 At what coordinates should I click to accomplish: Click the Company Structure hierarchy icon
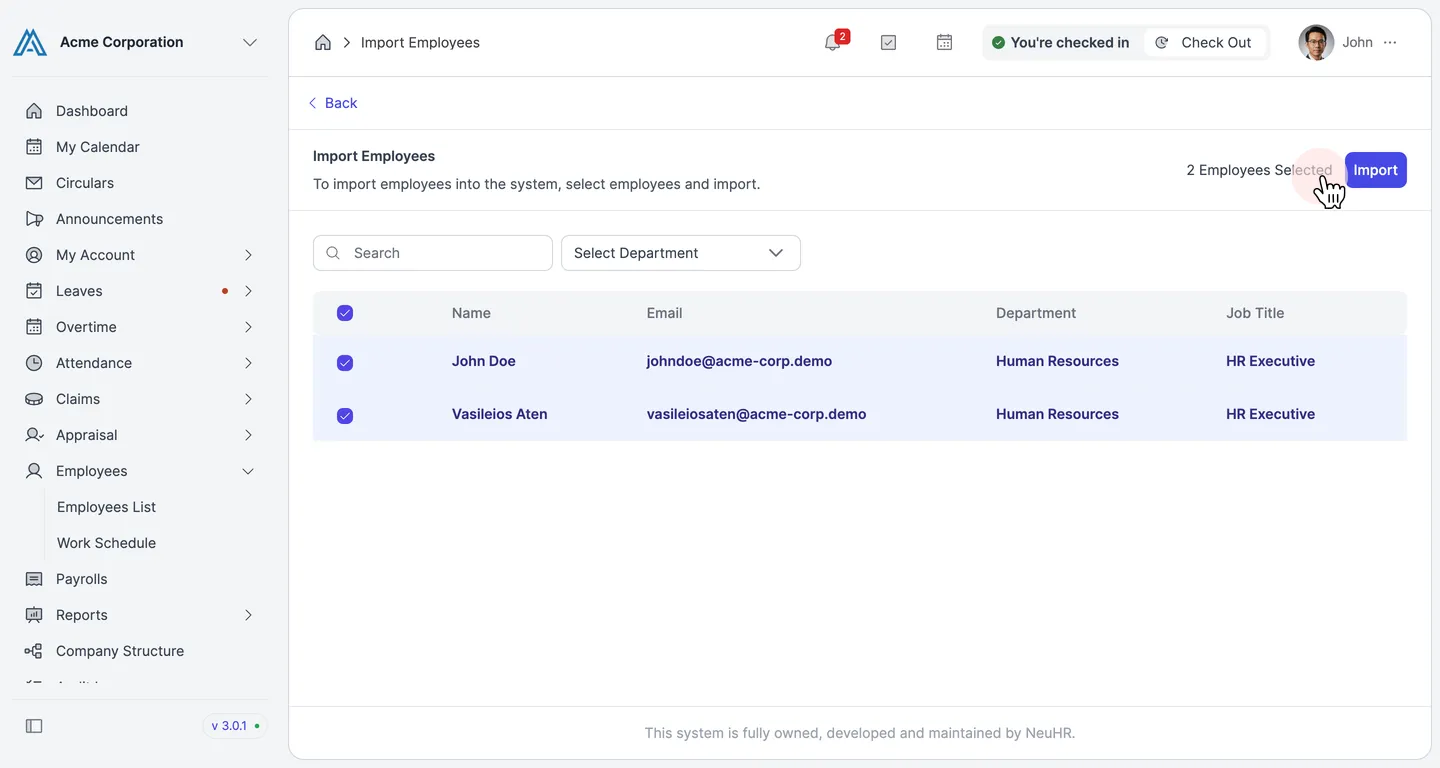(x=34, y=651)
